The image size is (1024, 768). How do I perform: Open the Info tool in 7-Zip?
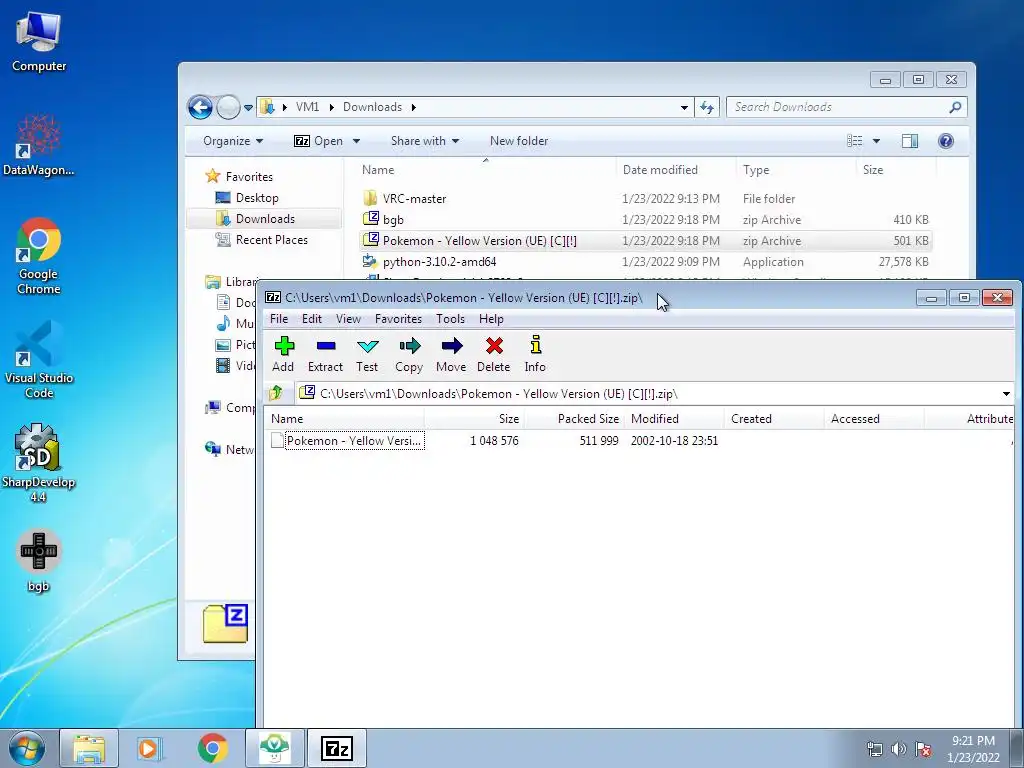pyautogui.click(x=535, y=354)
